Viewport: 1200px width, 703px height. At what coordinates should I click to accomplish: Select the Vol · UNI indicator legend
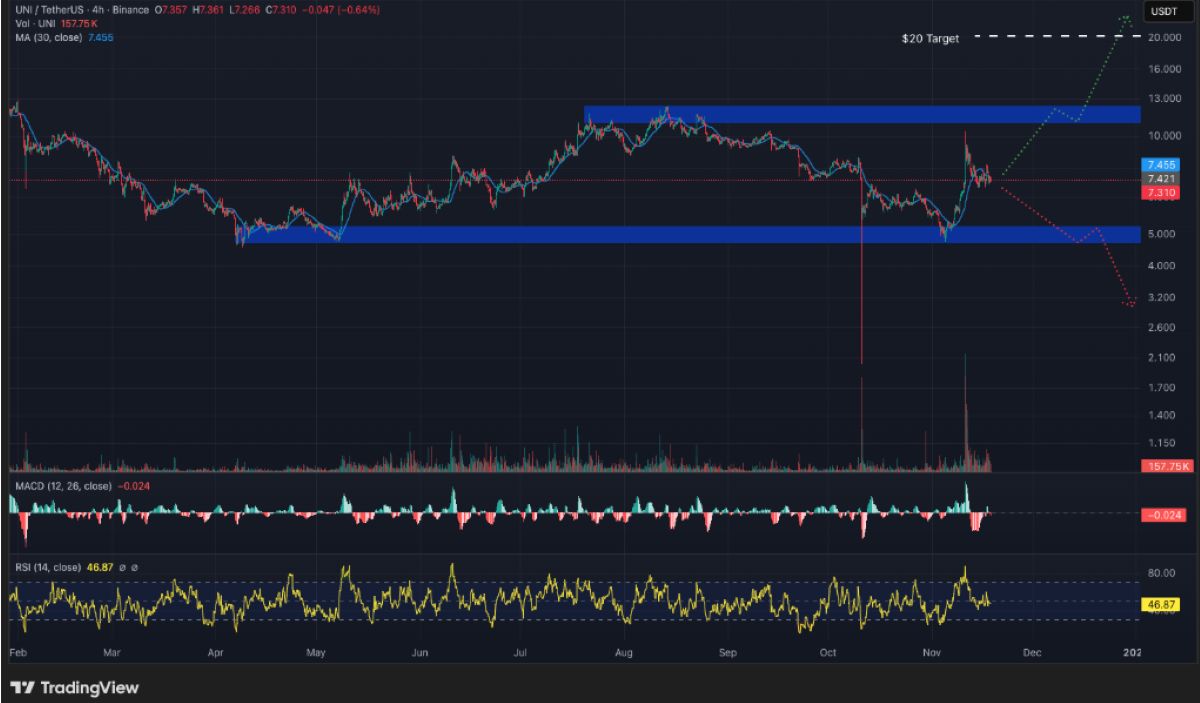tap(33, 23)
